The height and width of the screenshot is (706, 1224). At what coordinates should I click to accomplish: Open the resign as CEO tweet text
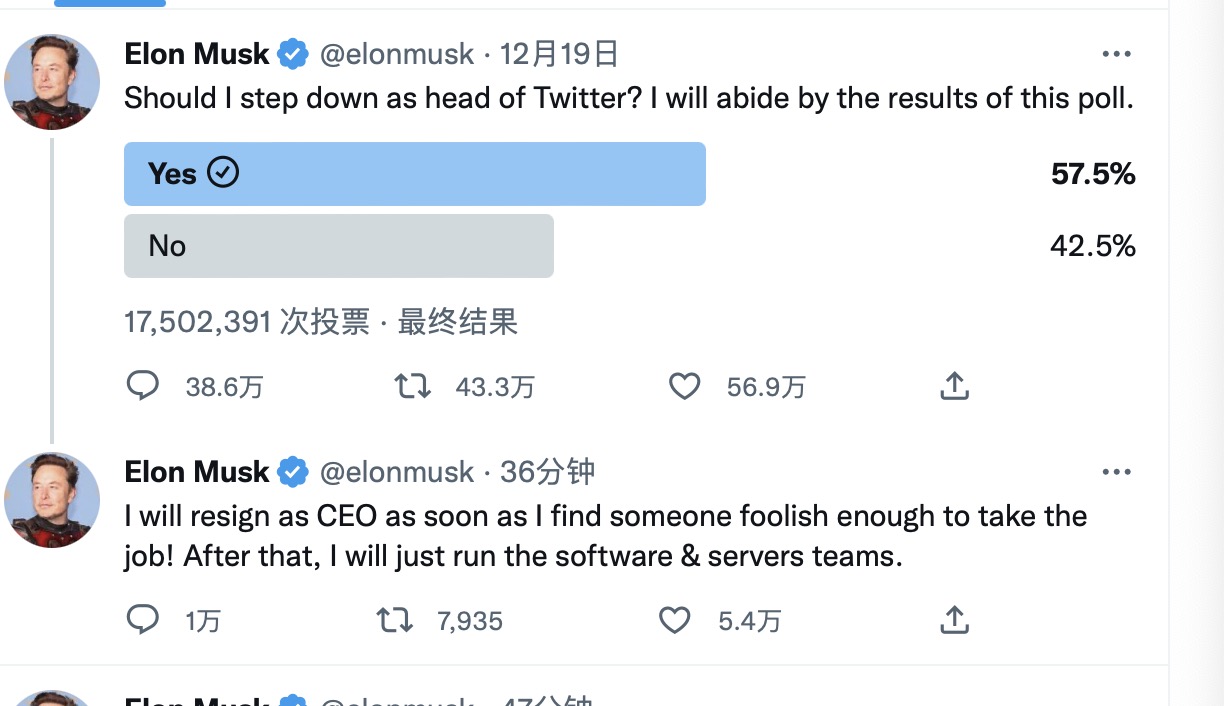coord(605,536)
